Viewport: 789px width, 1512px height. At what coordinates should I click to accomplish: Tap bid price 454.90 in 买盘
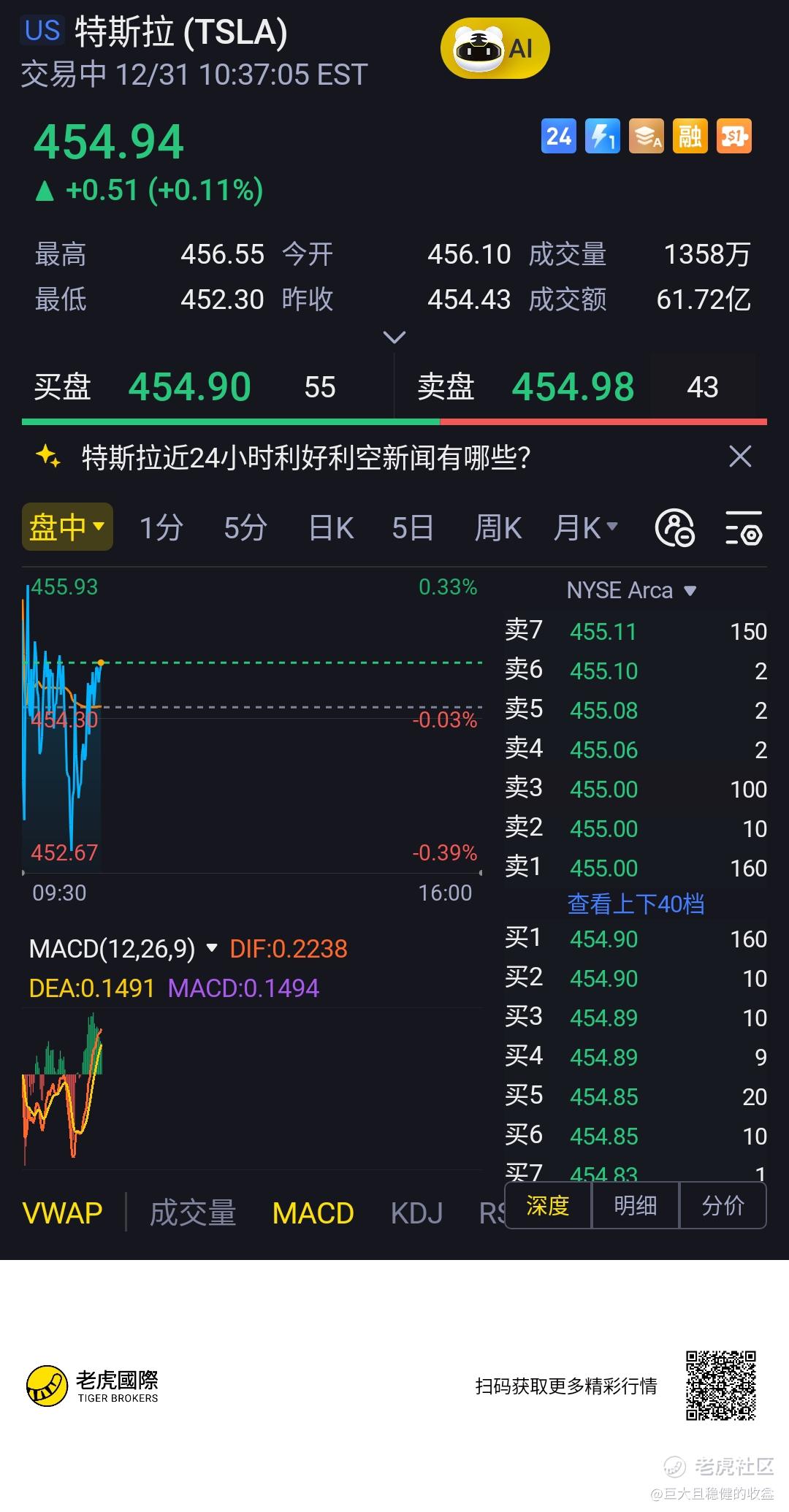coord(190,386)
